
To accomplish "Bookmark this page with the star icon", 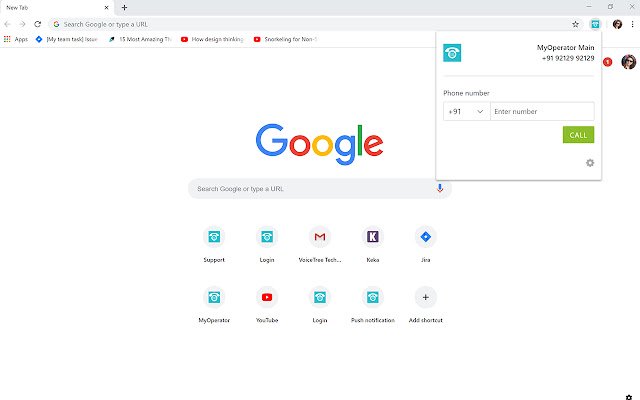I will 576,24.
